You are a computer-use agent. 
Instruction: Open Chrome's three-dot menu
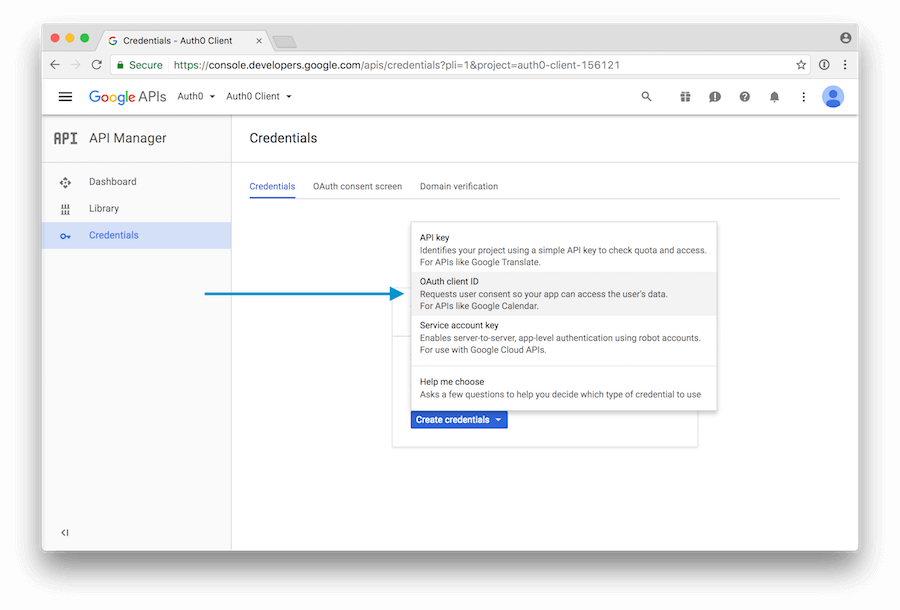pos(845,65)
